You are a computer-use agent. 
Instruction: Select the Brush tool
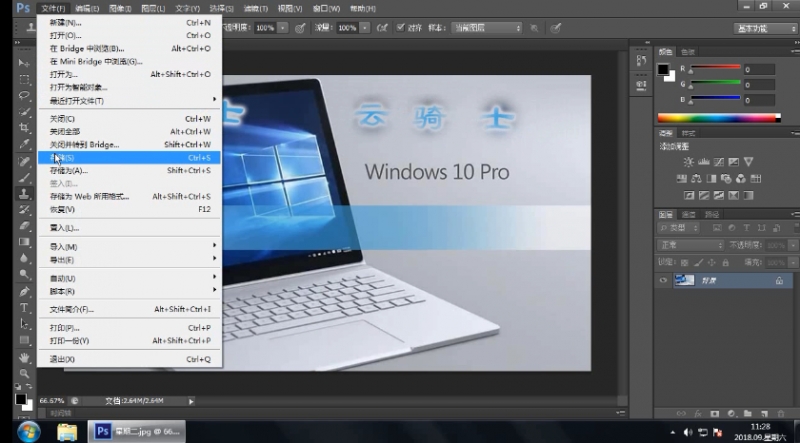24,178
